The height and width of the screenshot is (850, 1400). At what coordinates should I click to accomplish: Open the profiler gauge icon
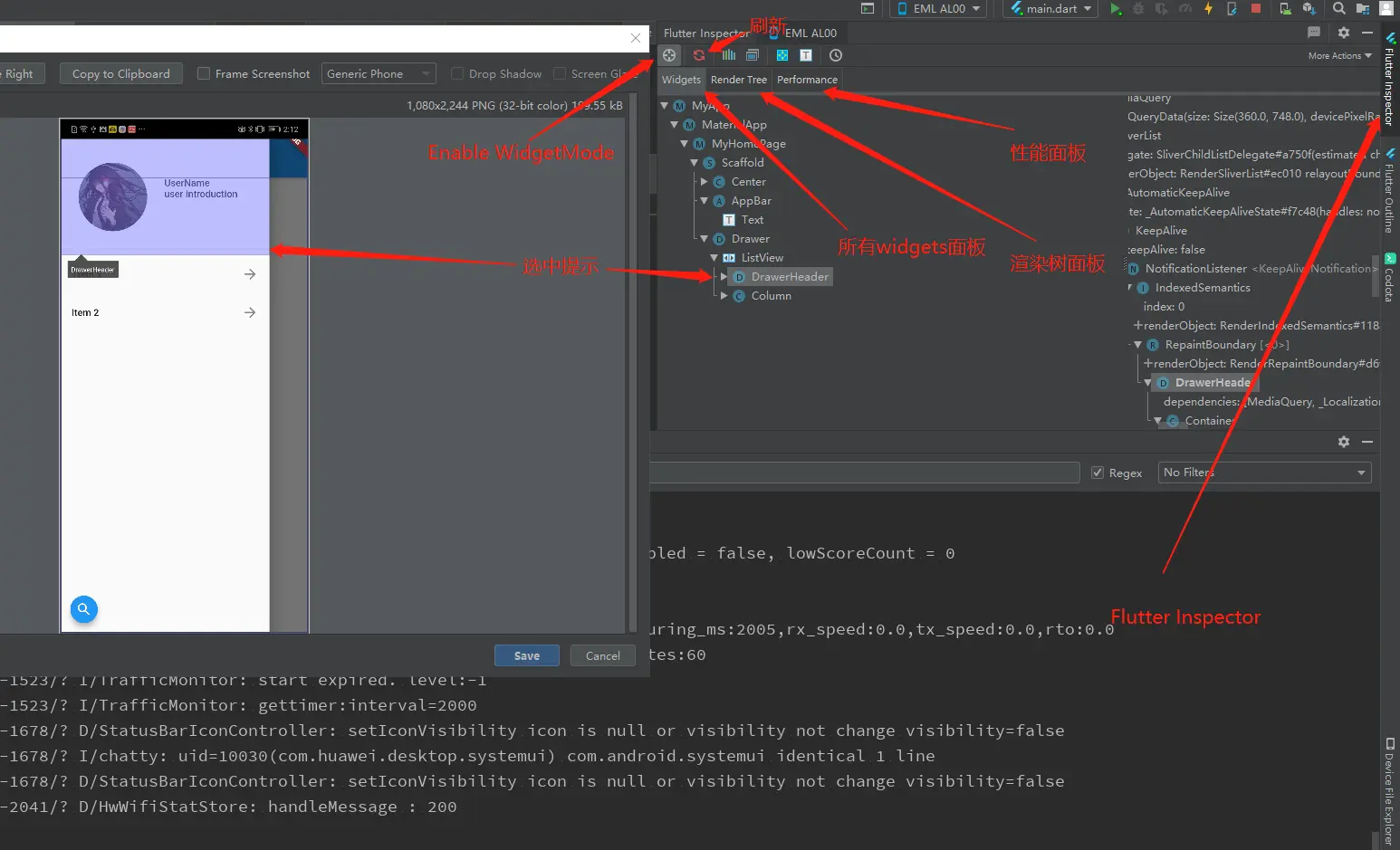tap(1185, 9)
